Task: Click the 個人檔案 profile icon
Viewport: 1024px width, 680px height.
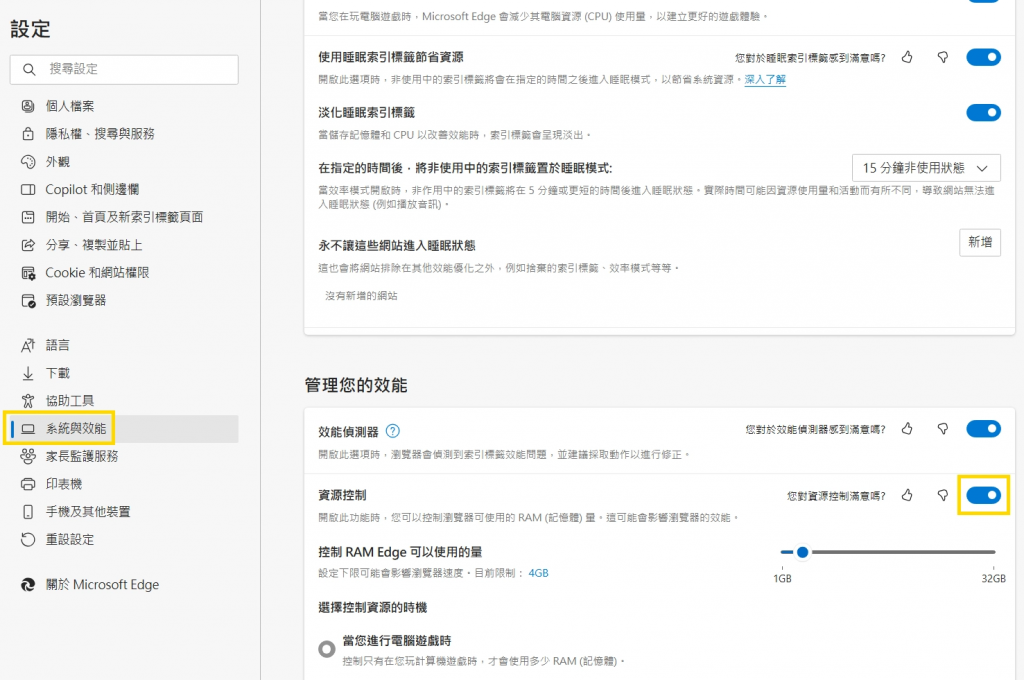Action: [28, 106]
